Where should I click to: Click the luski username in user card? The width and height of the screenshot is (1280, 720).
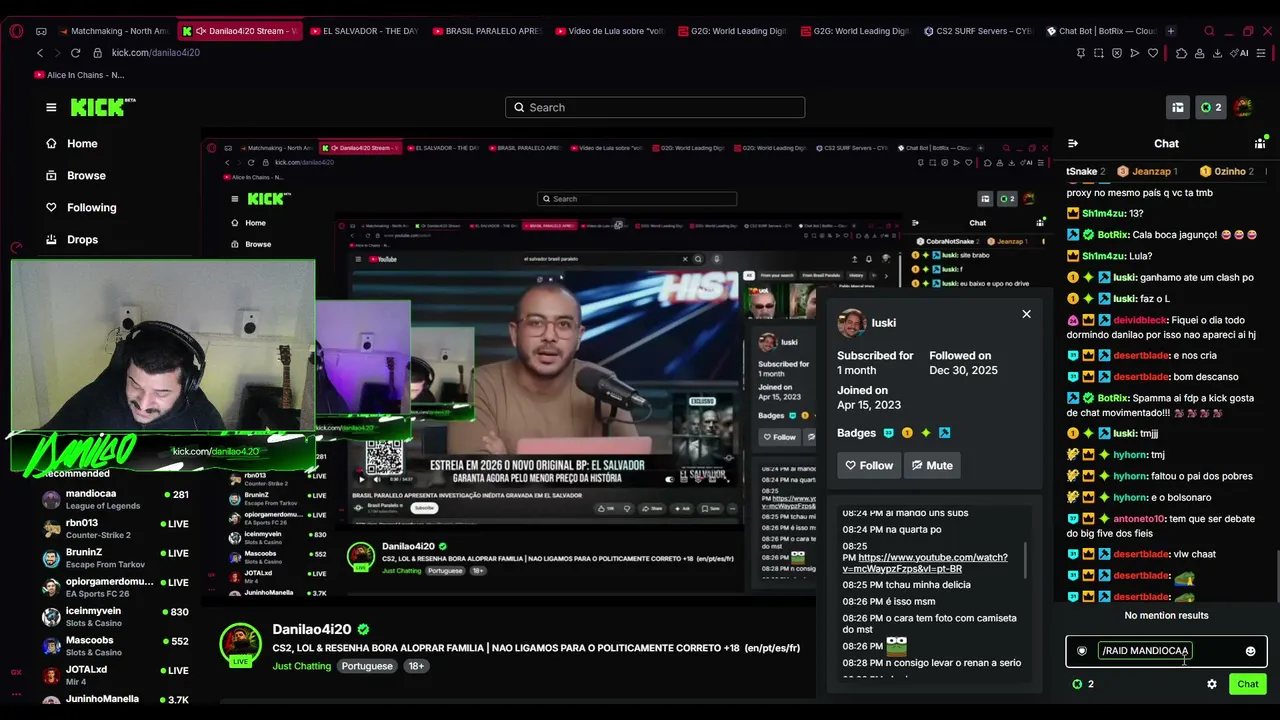coord(883,323)
